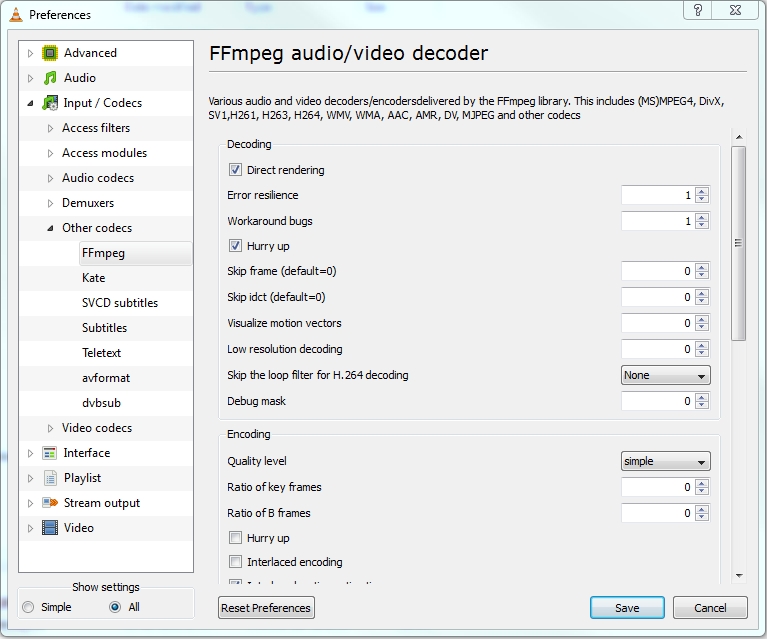
Task: Open the H.264 loop filter dropdown
Action: pyautogui.click(x=665, y=375)
